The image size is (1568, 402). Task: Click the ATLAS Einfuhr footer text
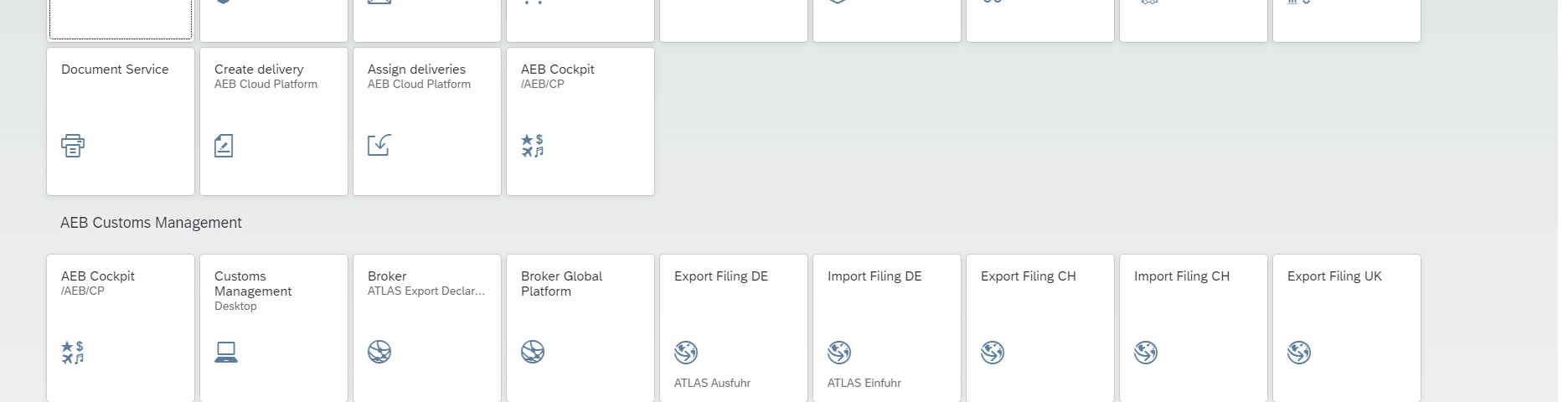864,383
